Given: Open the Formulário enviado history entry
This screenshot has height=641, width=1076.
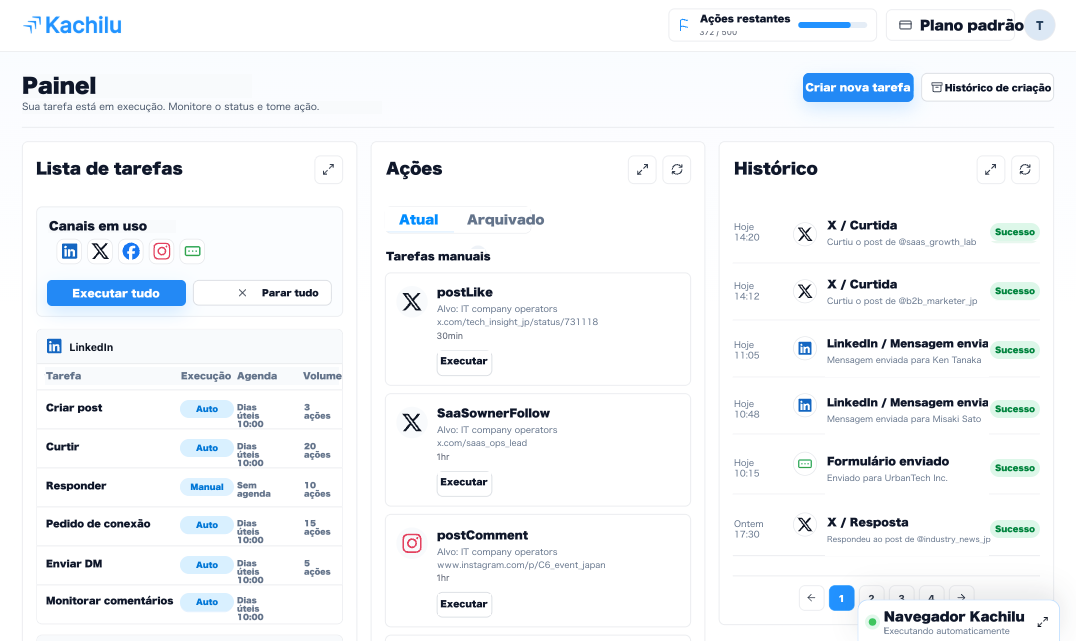Looking at the screenshot, I should point(887,468).
